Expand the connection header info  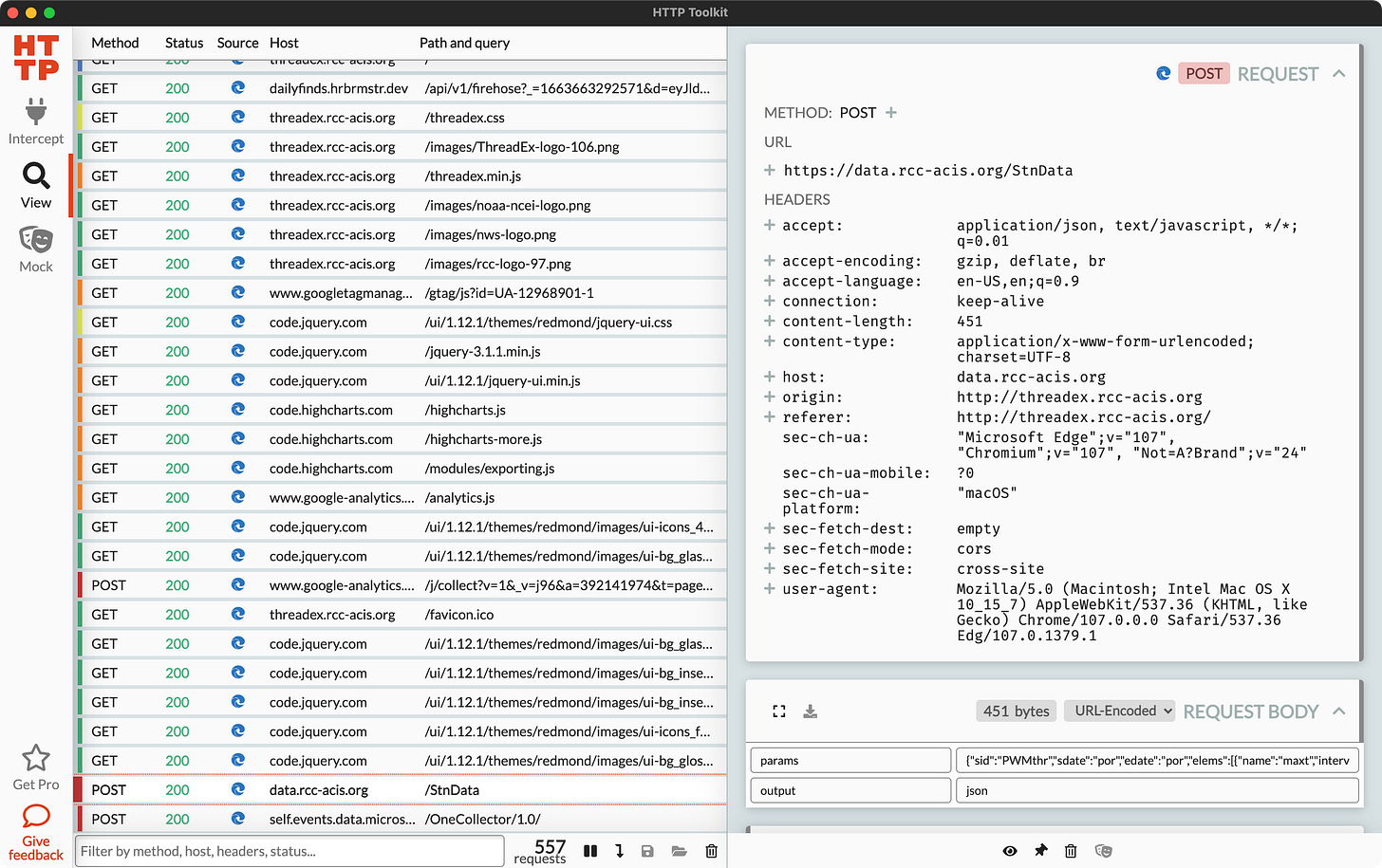point(769,301)
